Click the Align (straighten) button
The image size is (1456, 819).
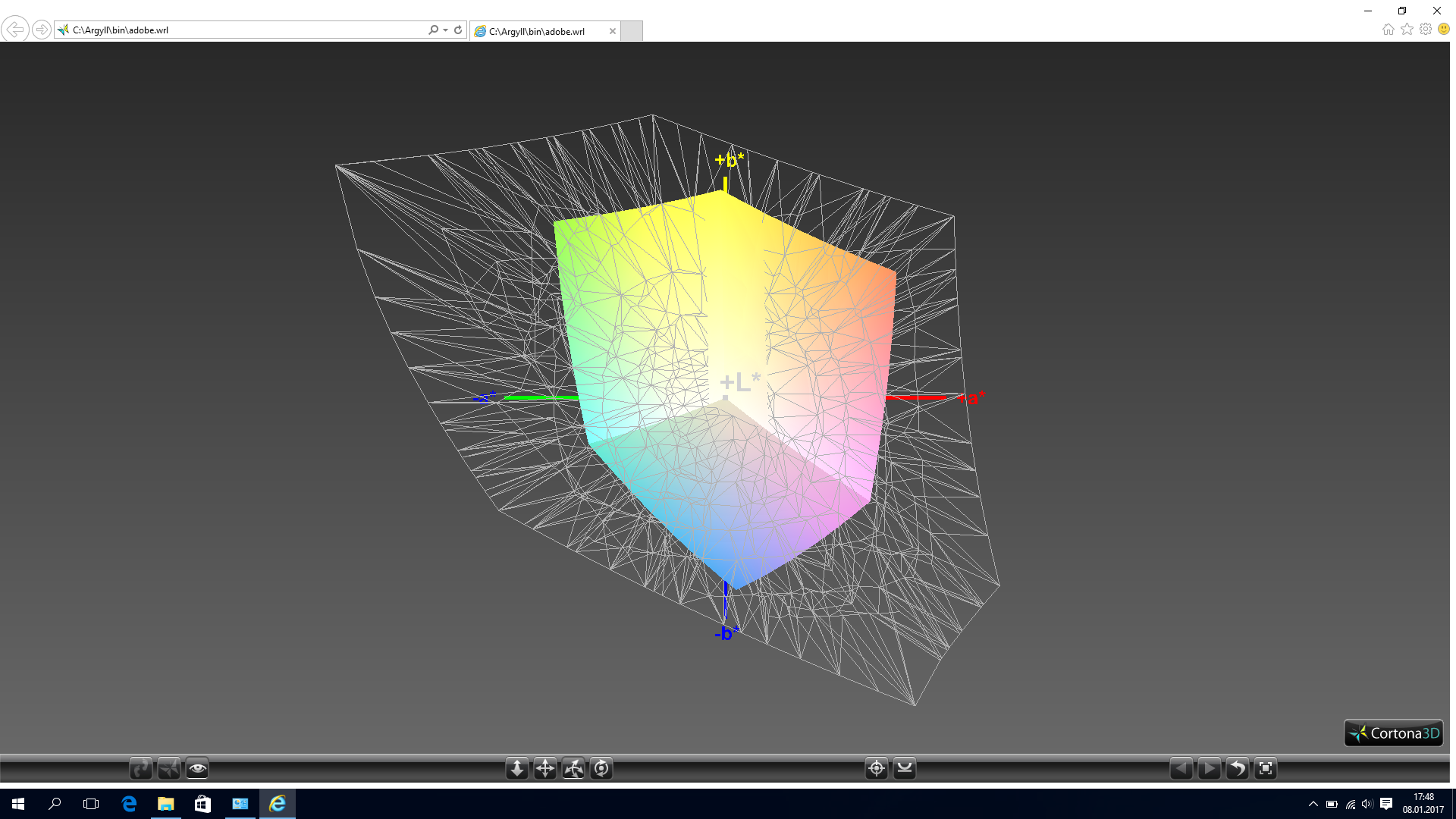(905, 768)
